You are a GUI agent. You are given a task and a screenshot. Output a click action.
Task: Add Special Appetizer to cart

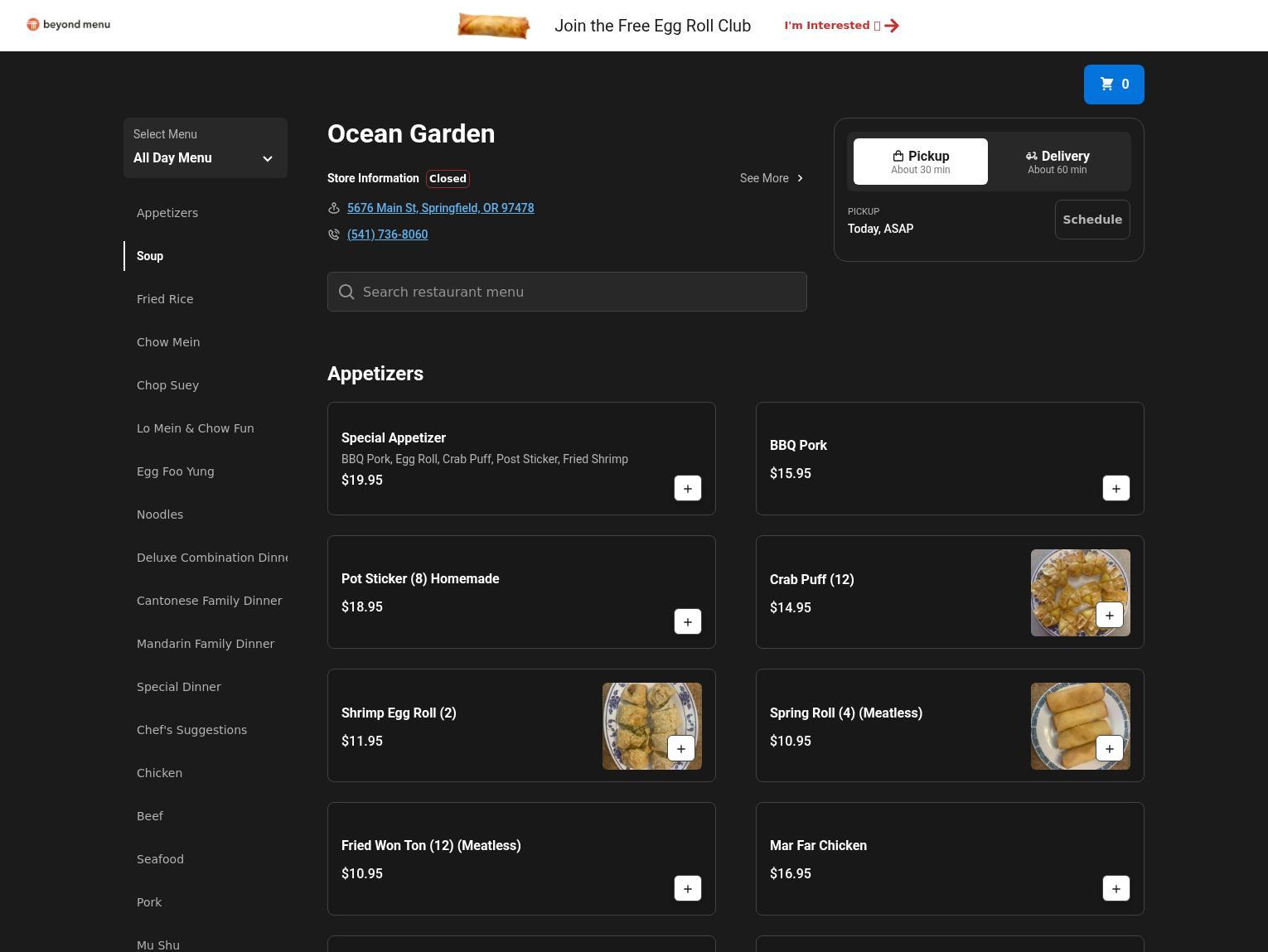pos(687,489)
